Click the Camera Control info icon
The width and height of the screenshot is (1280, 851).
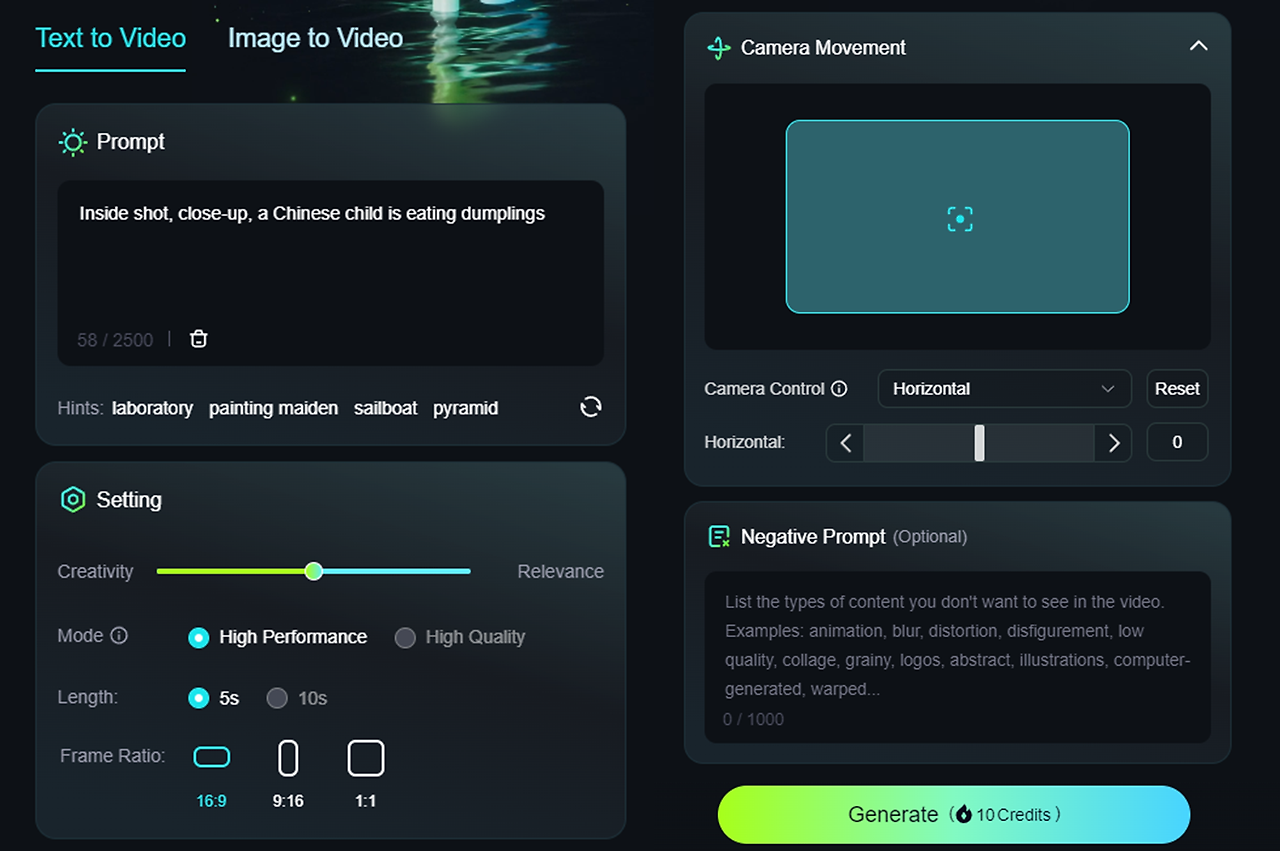pyautogui.click(x=839, y=388)
